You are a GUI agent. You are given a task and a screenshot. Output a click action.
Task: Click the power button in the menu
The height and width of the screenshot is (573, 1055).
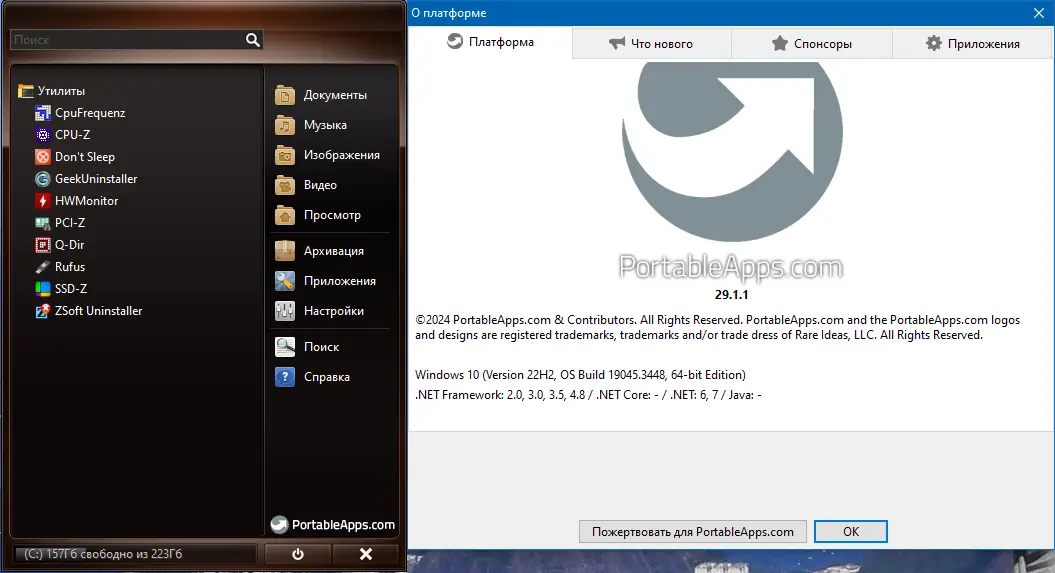tap(297, 554)
